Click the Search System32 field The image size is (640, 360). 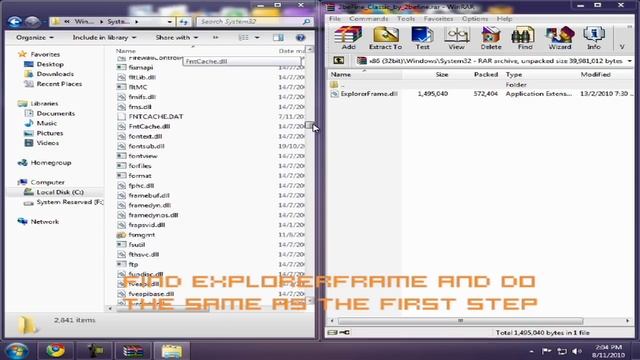point(250,22)
